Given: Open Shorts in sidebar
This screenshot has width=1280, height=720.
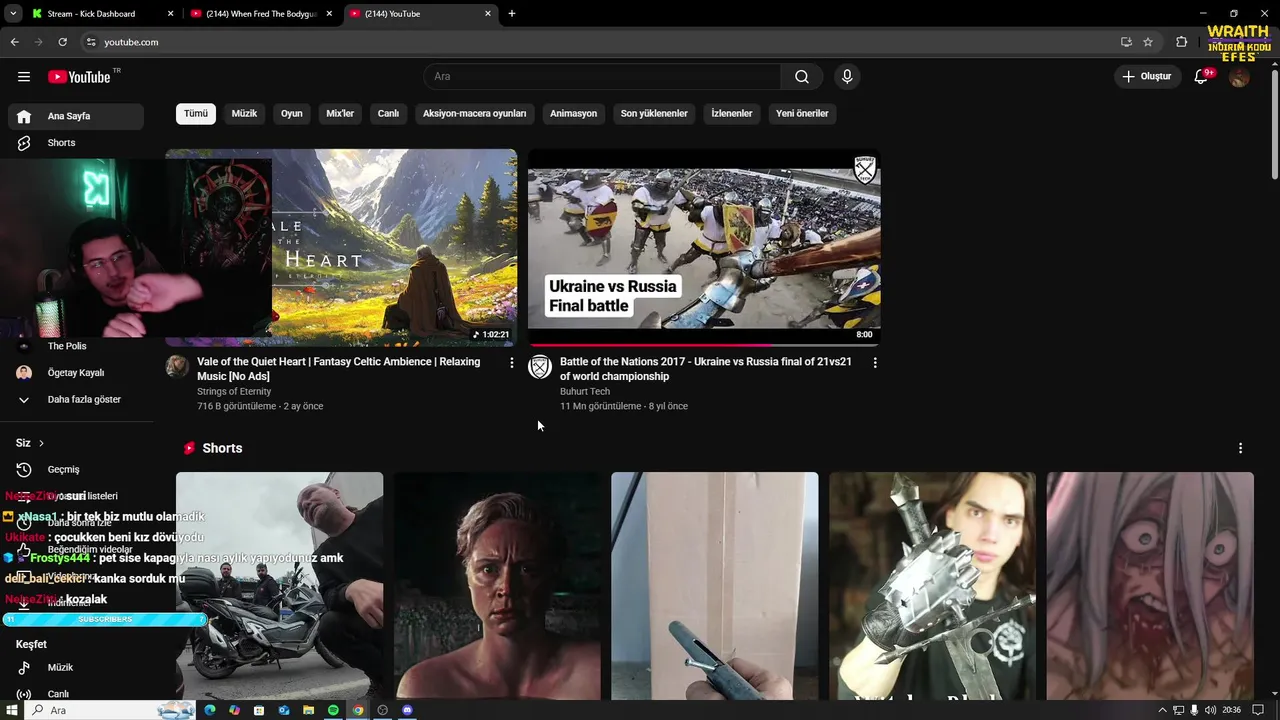Looking at the screenshot, I should [x=76, y=143].
